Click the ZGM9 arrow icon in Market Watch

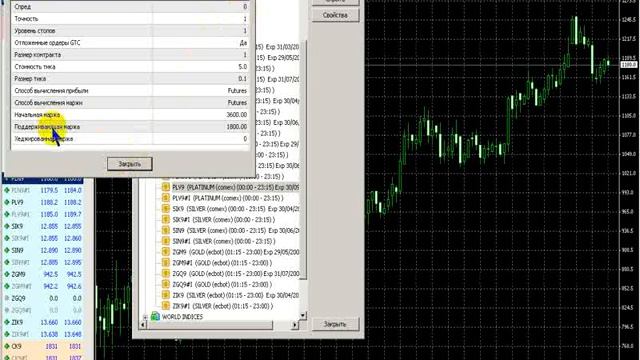pyautogui.click(x=7, y=274)
